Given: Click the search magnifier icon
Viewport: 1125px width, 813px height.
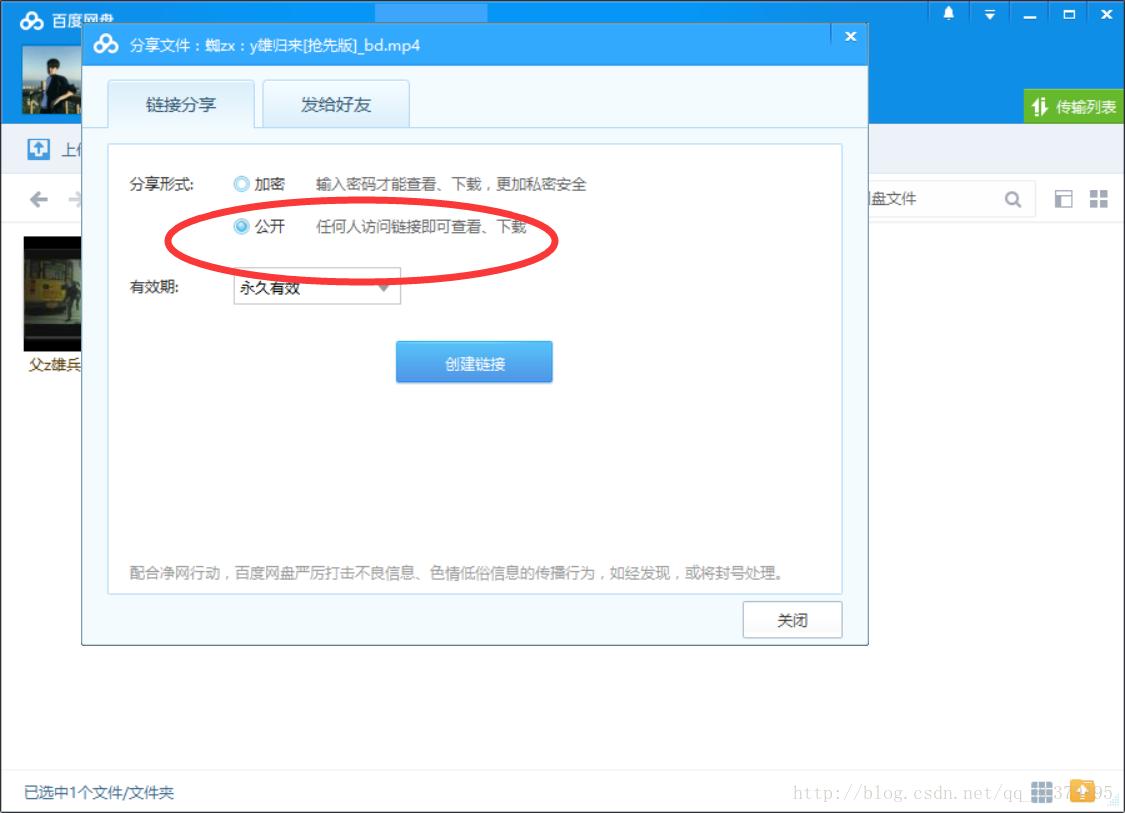Looking at the screenshot, I should coord(1011,198).
